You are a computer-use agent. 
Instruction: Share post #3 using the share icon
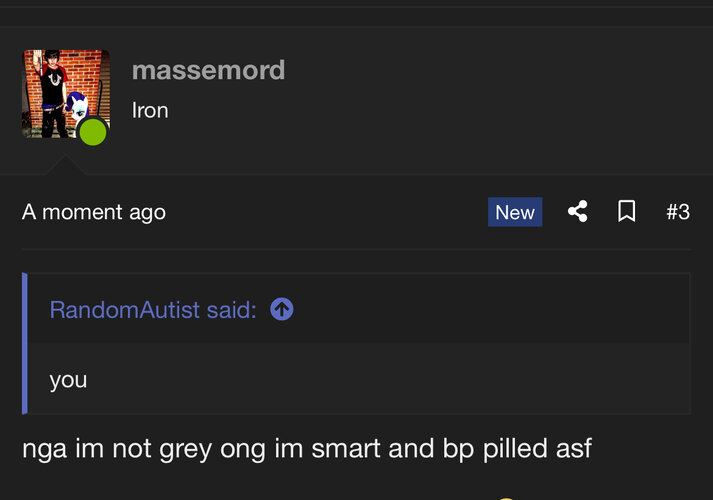point(577,211)
